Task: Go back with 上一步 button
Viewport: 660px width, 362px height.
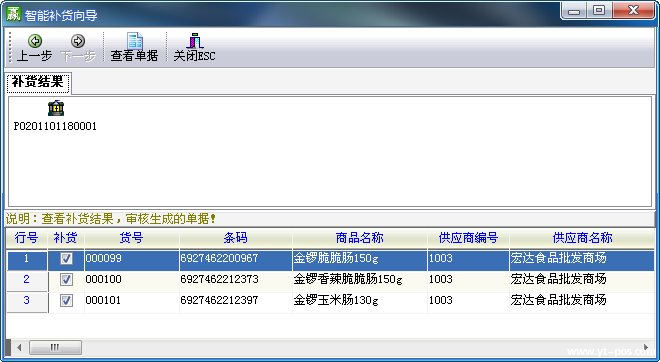Action: pos(34,48)
